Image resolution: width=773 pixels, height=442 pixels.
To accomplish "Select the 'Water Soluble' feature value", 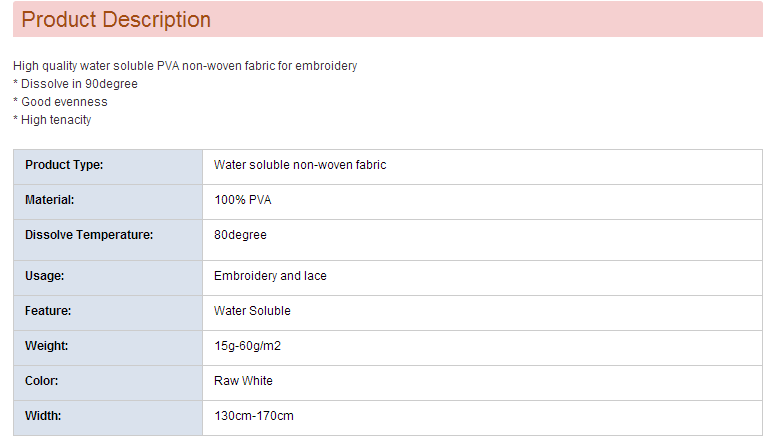I will coord(252,311).
